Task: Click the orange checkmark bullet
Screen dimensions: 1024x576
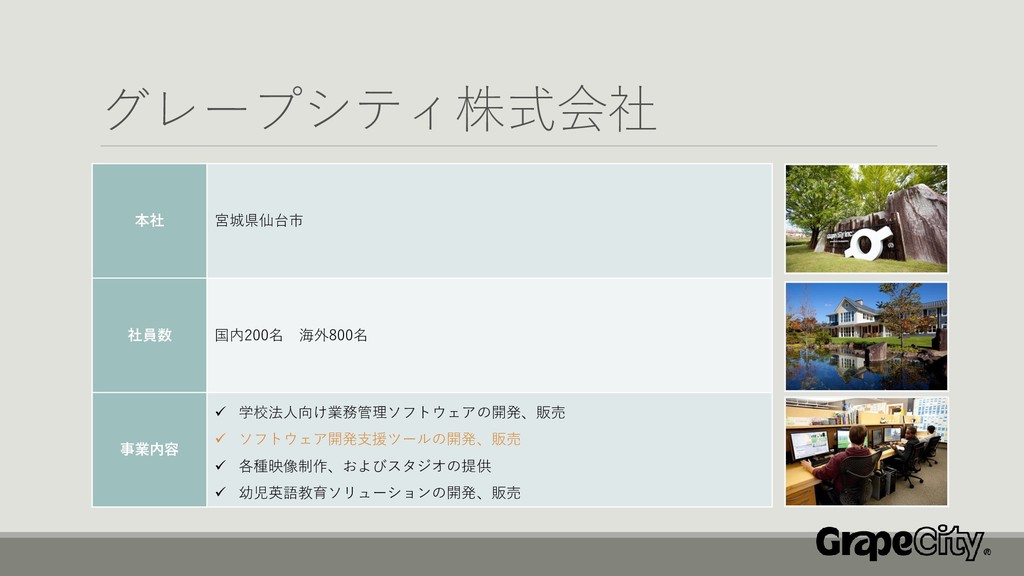Action: 221,438
